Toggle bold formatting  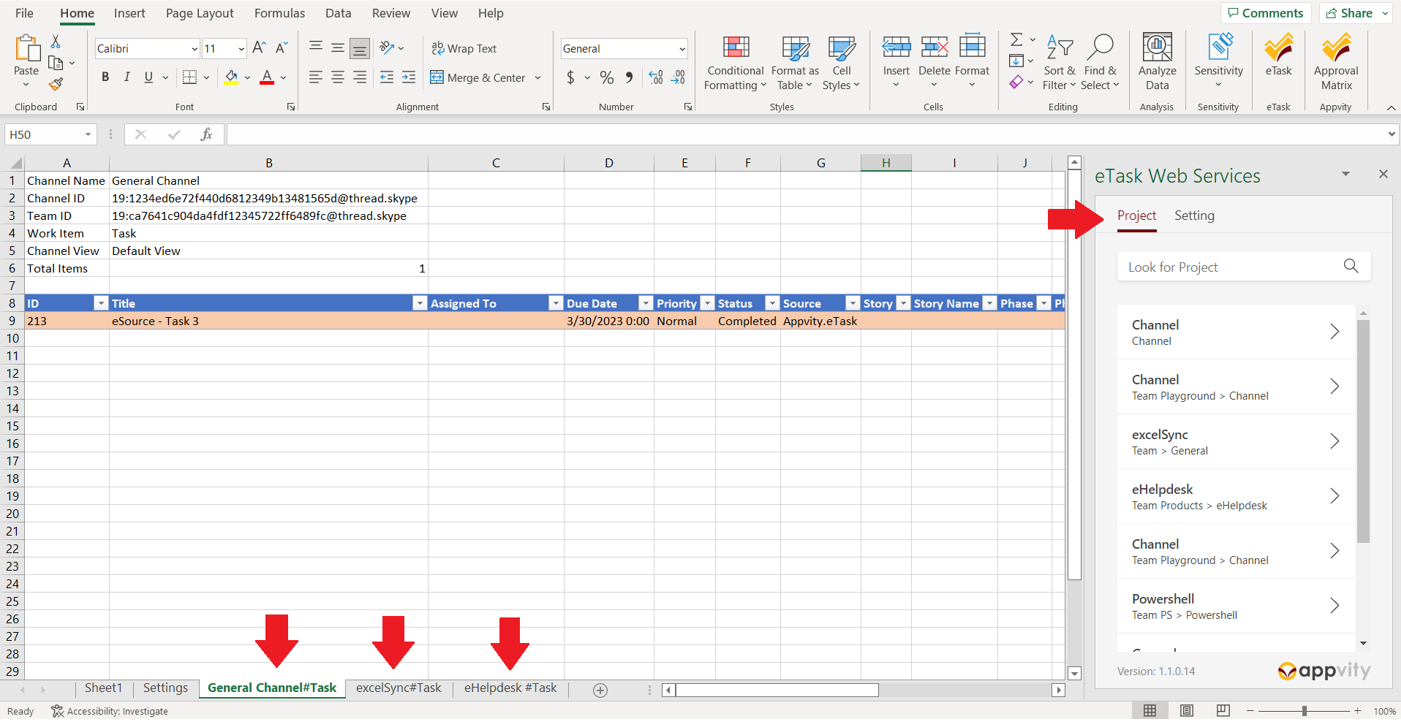105,77
